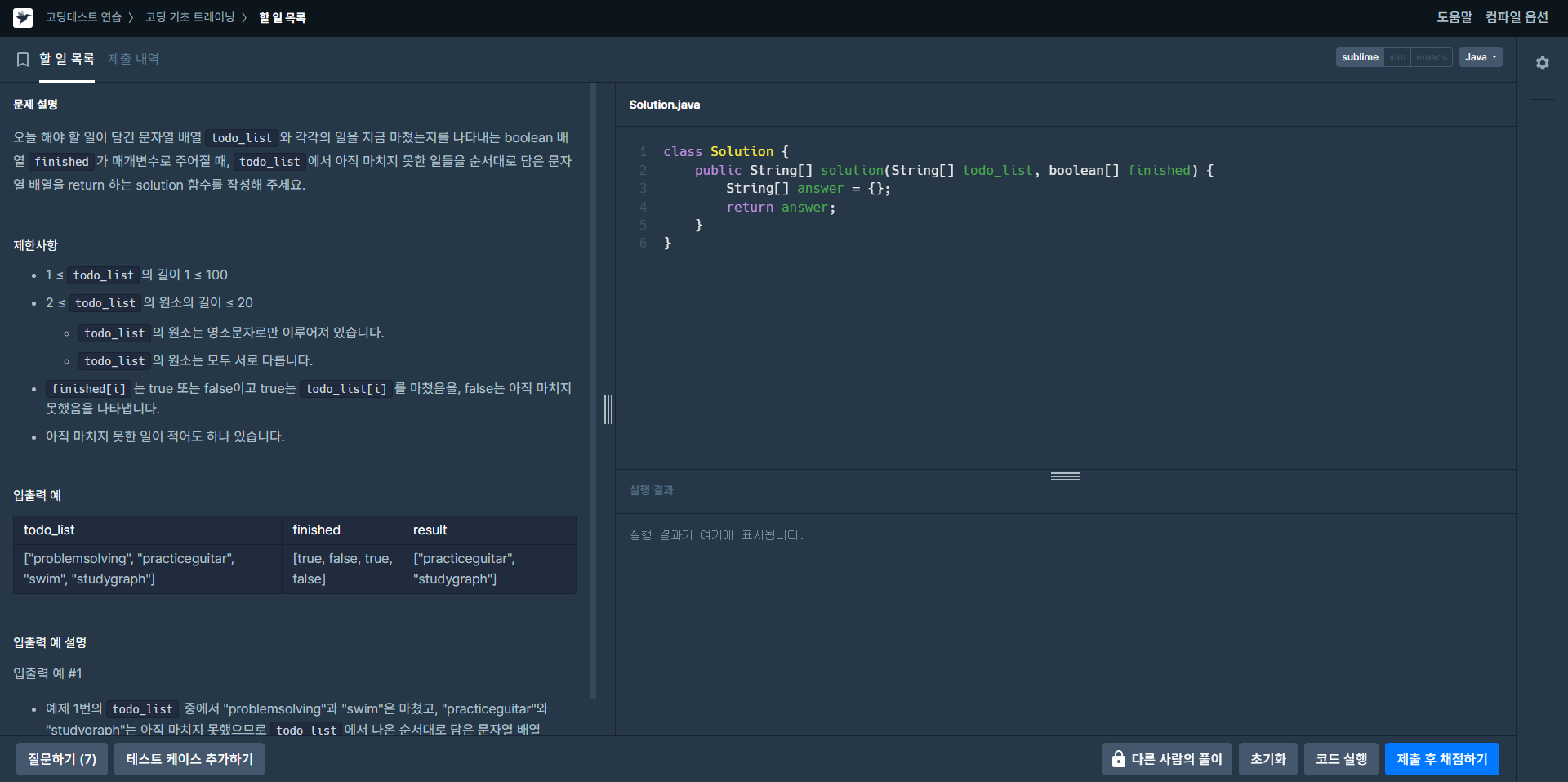The image size is (1568, 782).
Task: Select the vim keymap mode
Action: (x=1397, y=57)
